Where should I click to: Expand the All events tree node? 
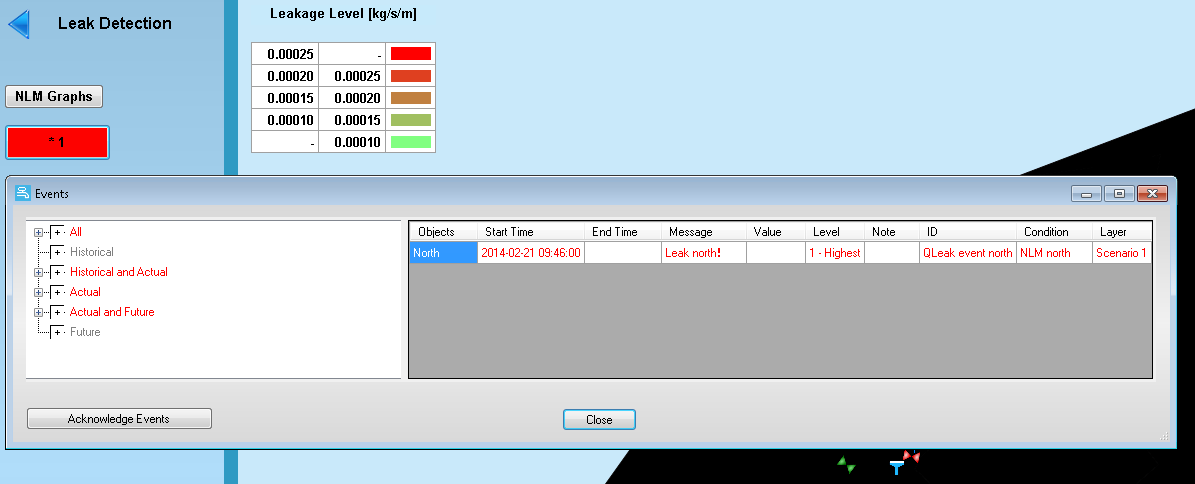tap(39, 232)
